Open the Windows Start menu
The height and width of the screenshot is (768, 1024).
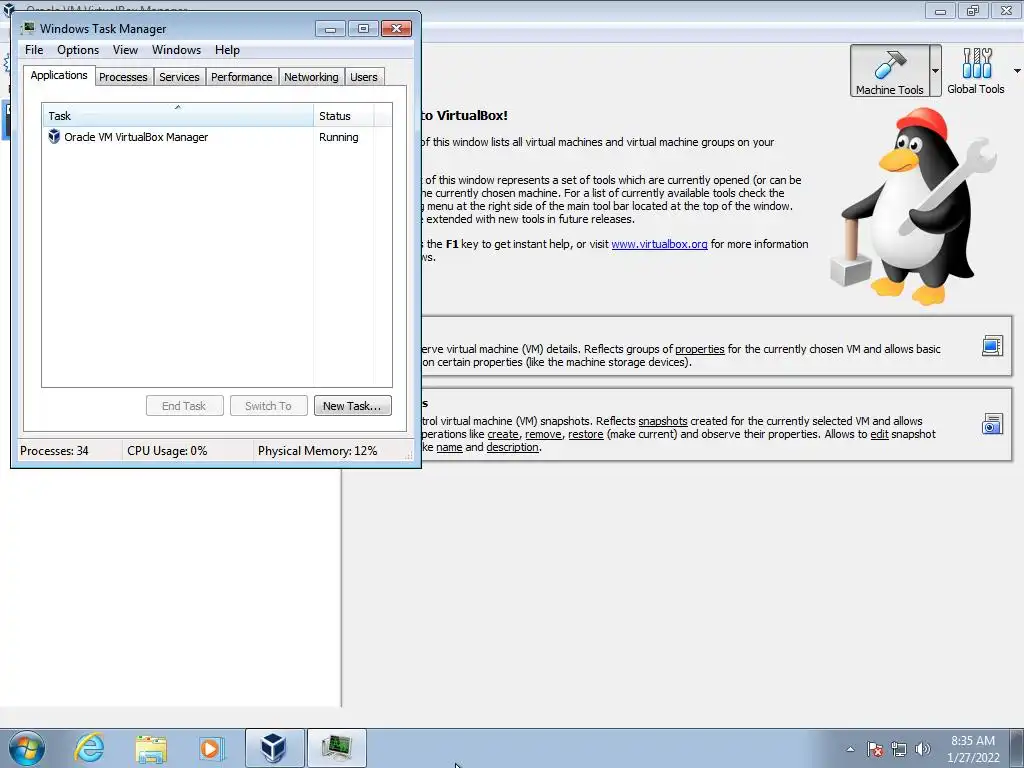tap(26, 748)
